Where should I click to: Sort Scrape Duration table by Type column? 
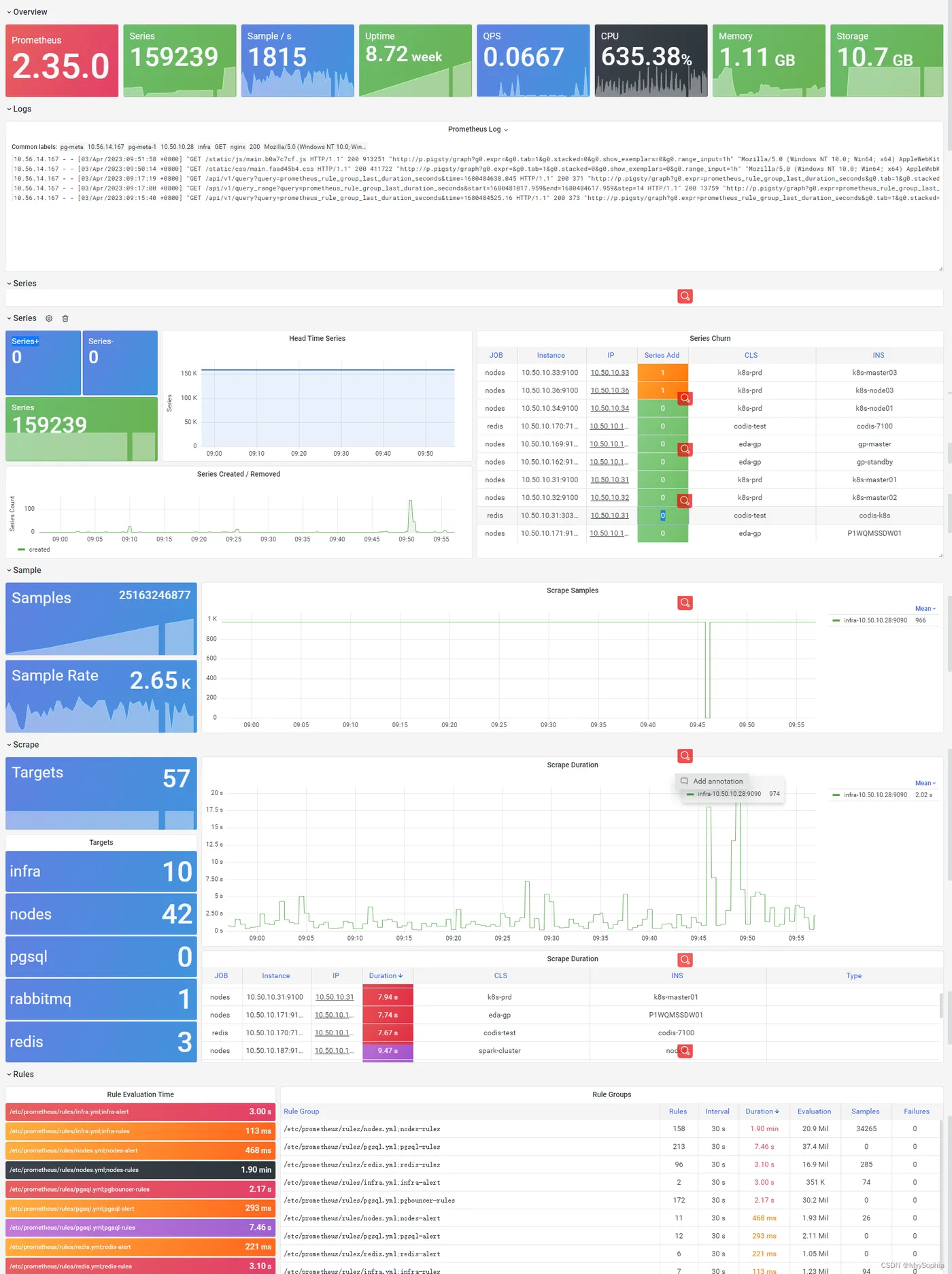(854, 975)
